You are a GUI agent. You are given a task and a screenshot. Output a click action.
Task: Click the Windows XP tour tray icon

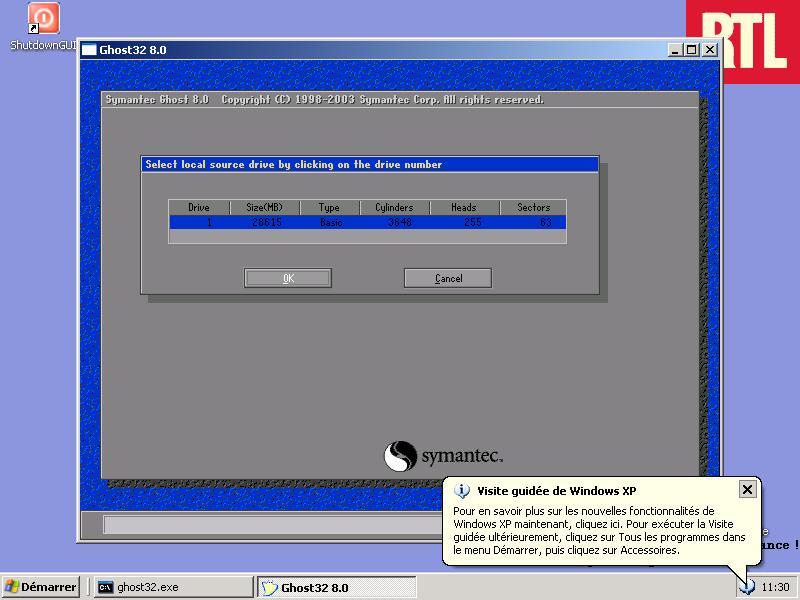tap(747, 587)
